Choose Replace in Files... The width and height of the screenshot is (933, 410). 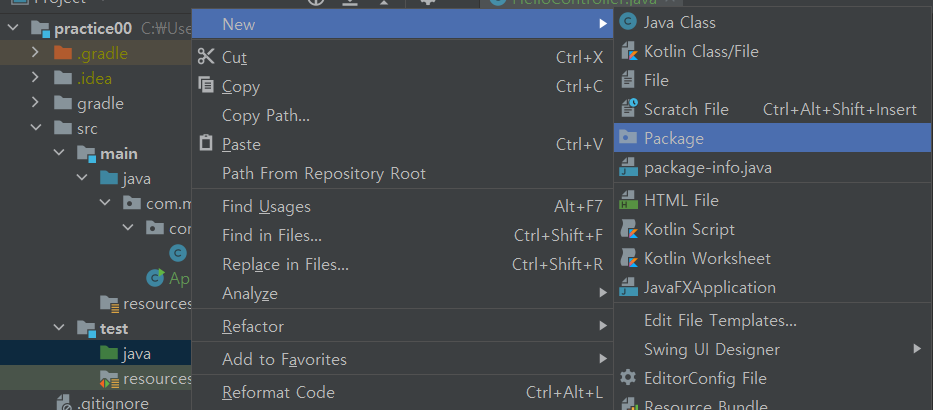pos(403,264)
